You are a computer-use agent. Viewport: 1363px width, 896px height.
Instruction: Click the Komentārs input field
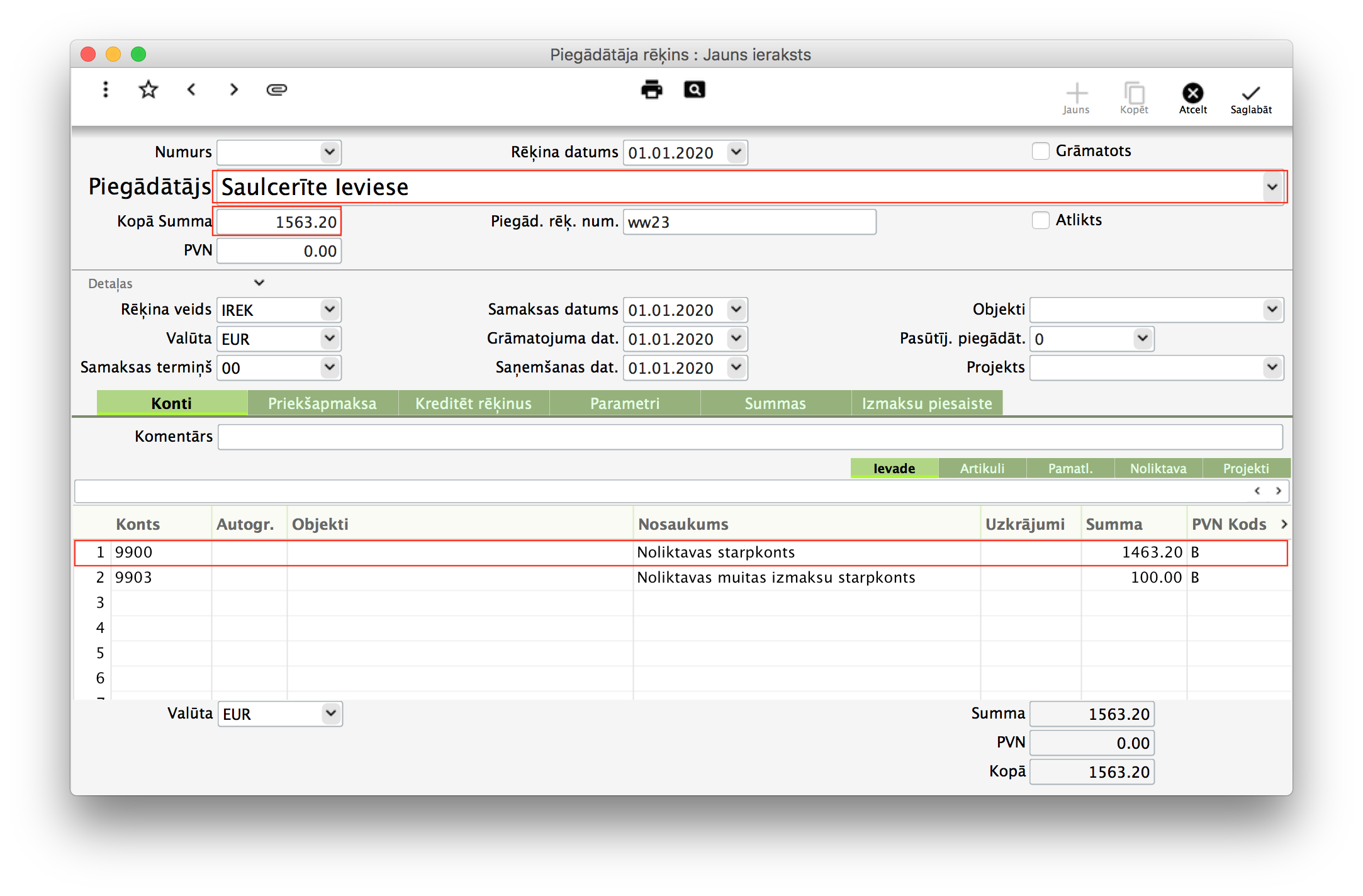tap(750, 437)
